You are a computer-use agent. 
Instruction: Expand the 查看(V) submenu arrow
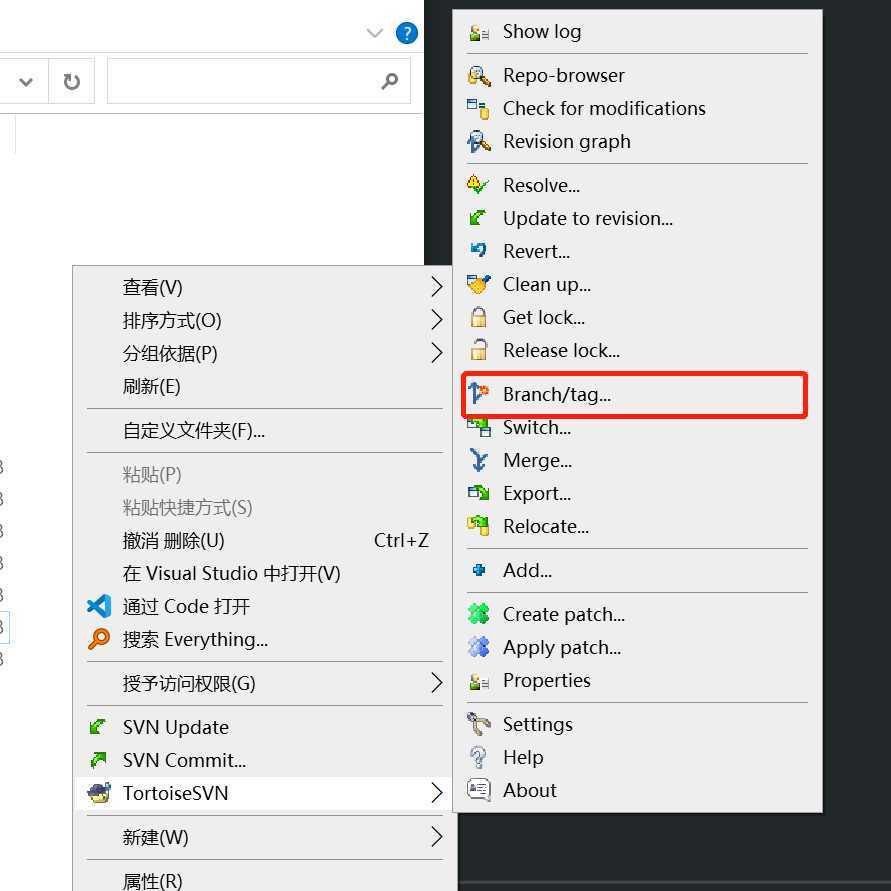coord(436,287)
